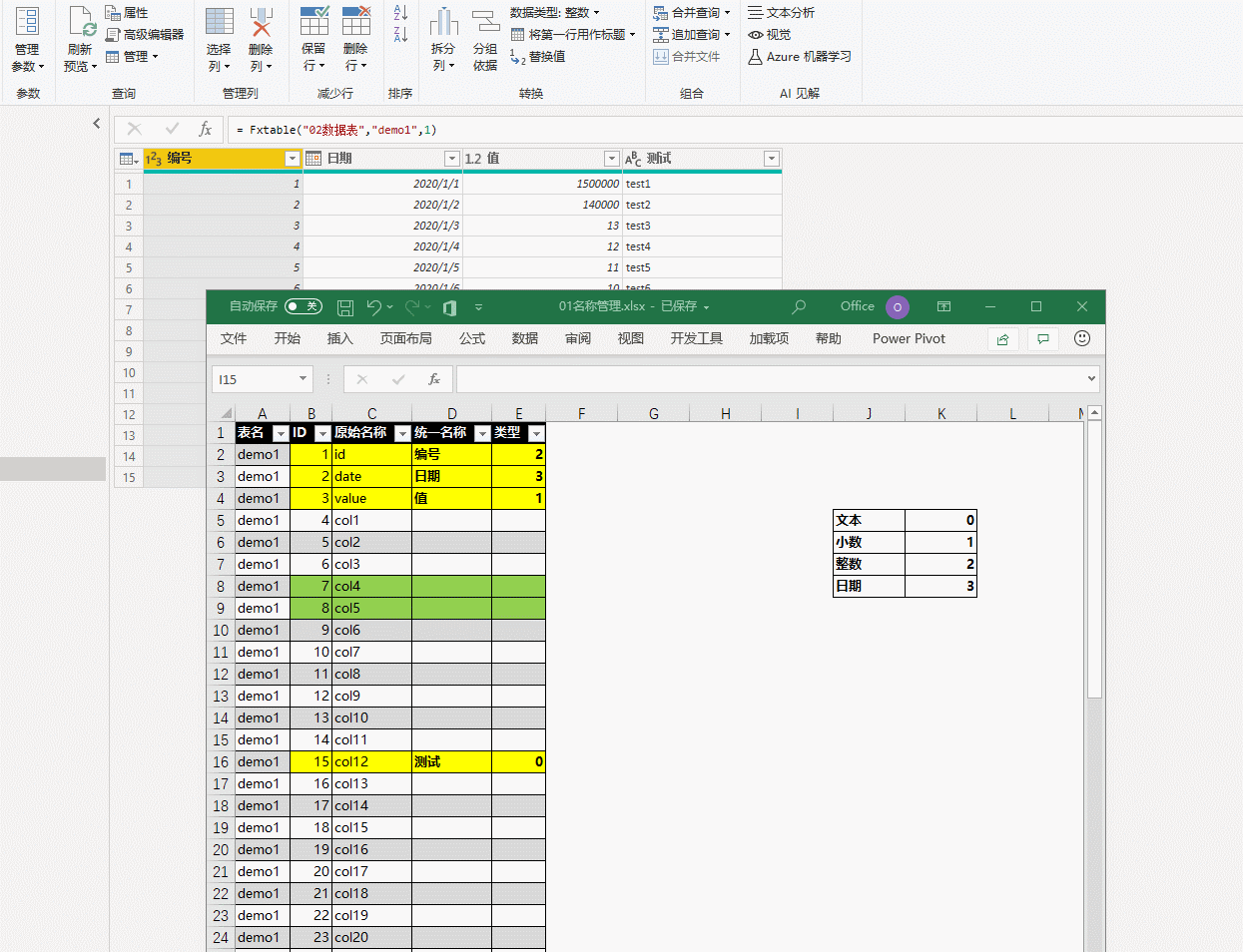1243x952 pixels.
Task: Switch to 开发工具 tab in Excel
Action: coord(697,339)
